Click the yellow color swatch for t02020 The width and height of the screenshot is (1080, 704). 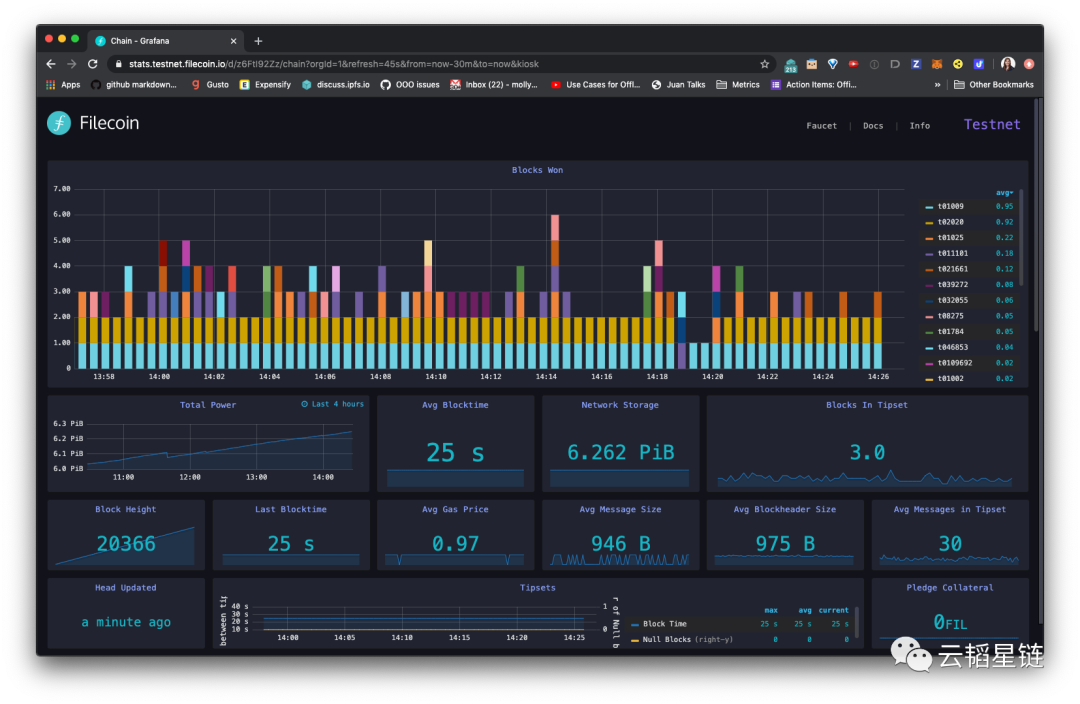tap(929, 222)
